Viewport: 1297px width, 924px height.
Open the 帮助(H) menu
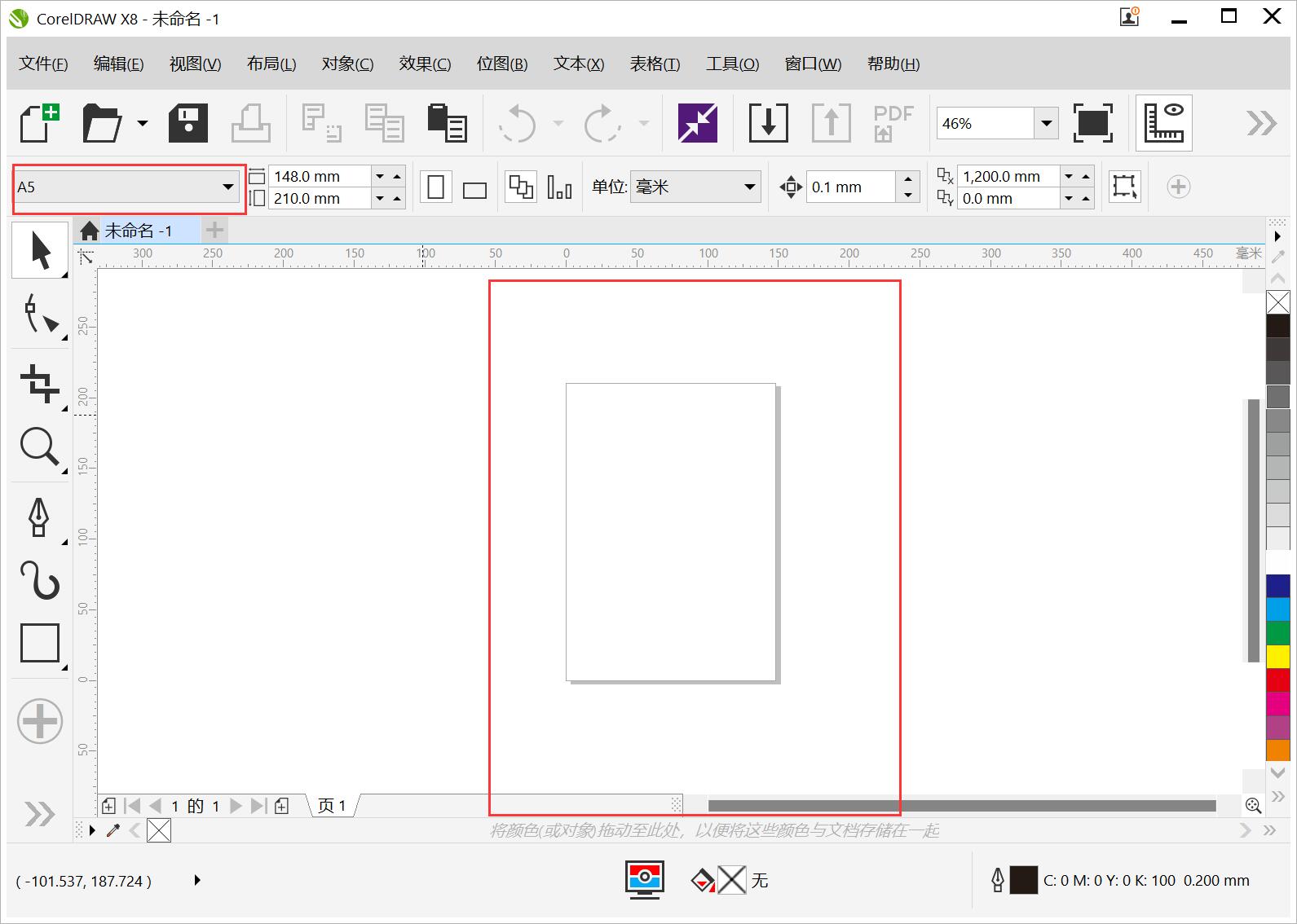(893, 64)
